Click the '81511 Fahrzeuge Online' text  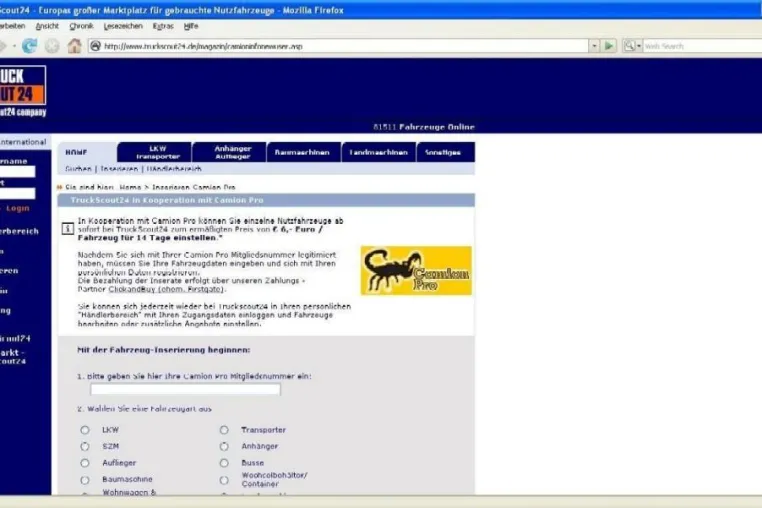coord(424,127)
